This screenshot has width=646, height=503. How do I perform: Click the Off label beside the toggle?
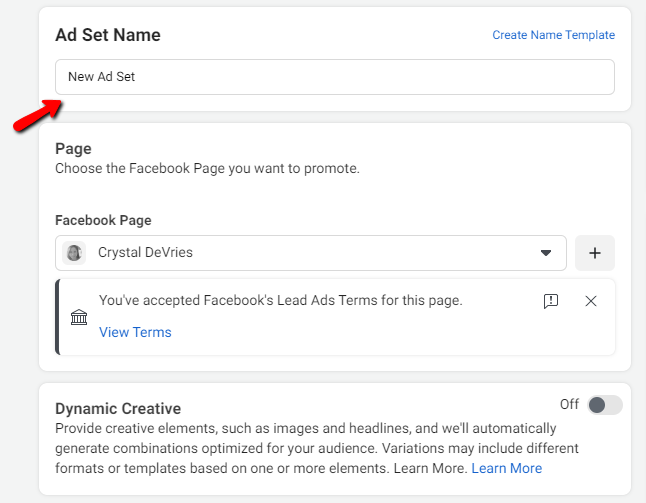tap(569, 404)
